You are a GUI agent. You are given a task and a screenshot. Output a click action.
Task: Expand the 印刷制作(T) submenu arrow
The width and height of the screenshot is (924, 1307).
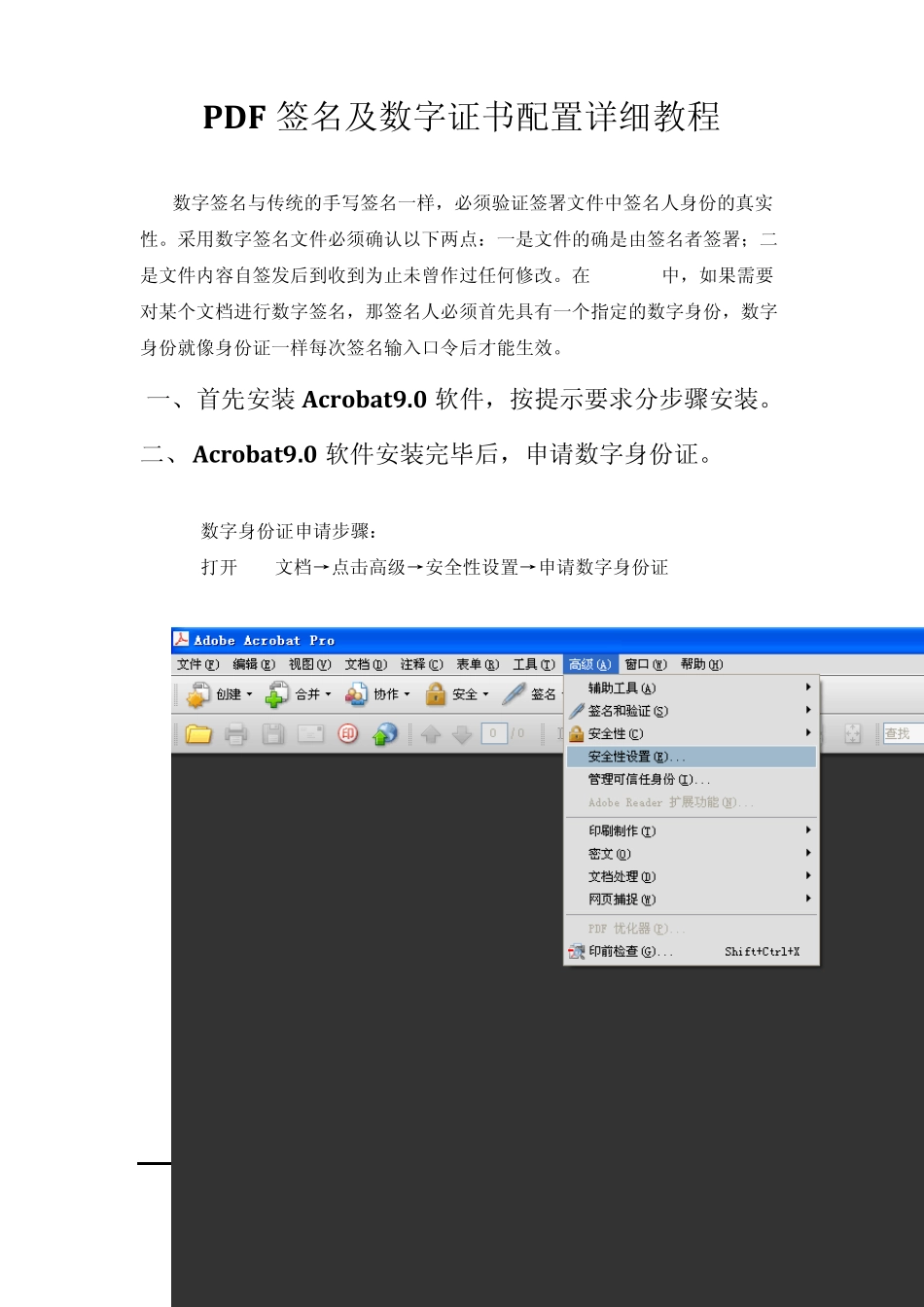[x=808, y=830]
